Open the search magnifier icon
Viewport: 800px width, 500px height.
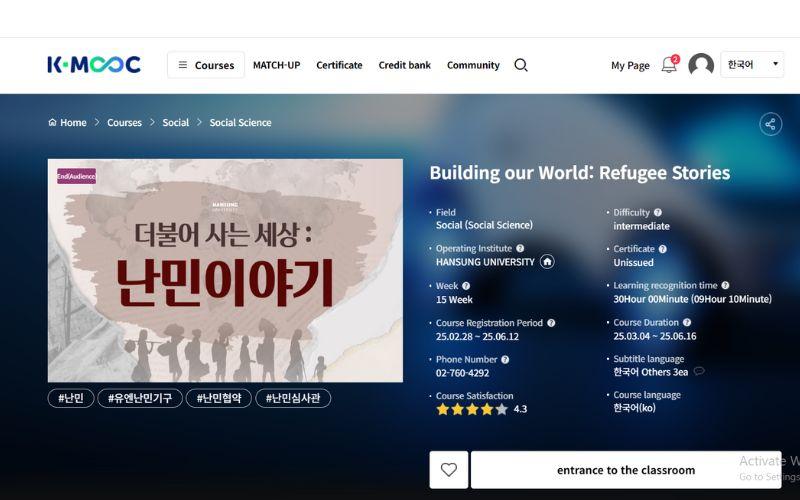click(x=520, y=65)
